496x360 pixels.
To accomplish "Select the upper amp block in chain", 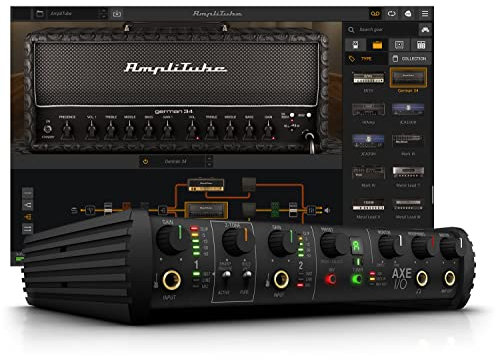I will [x=206, y=185].
